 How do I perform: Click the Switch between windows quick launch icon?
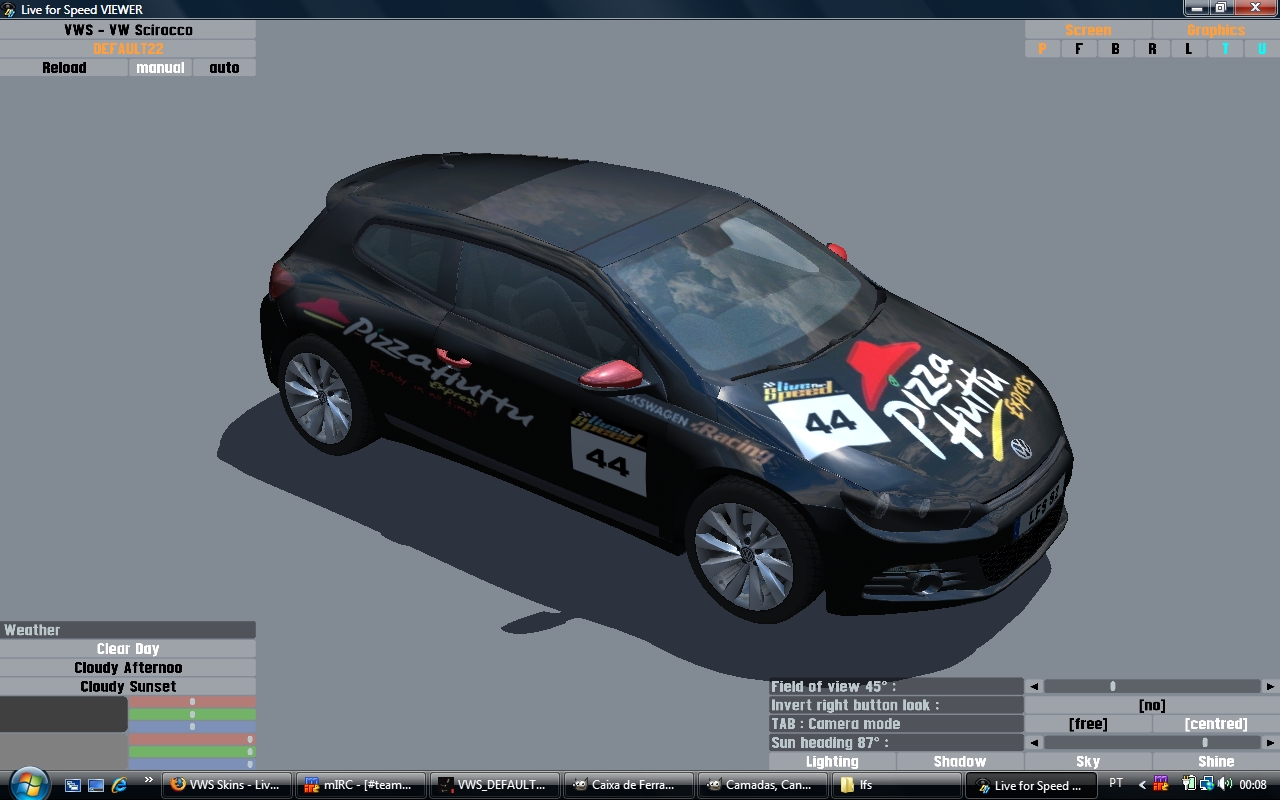click(x=73, y=786)
